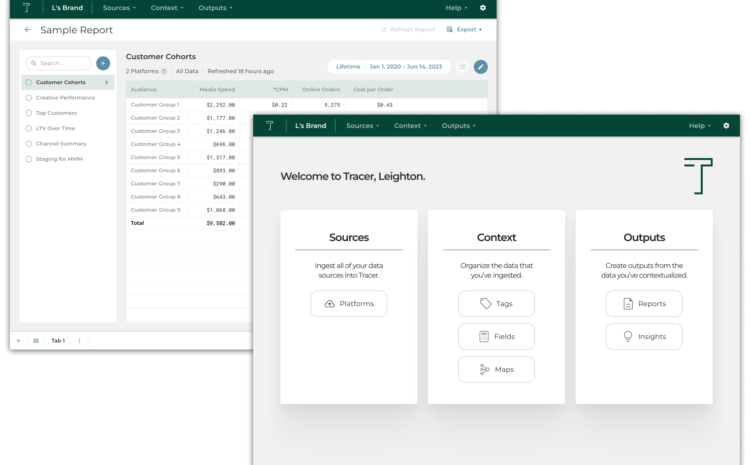Click the Jan 1, 2020 – Jun 14, 2023 date range

(x=406, y=66)
